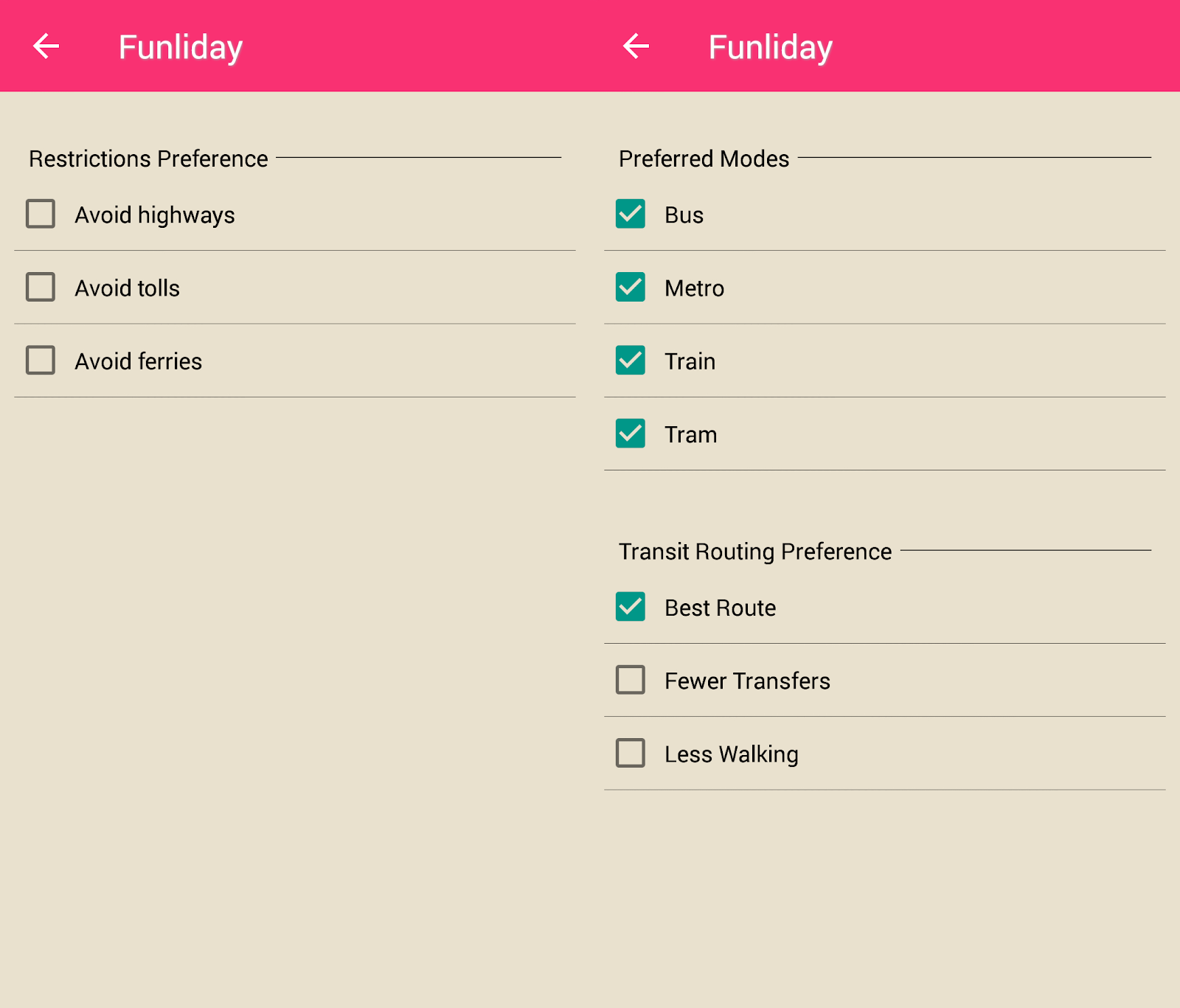This screenshot has height=1008, width=1180.
Task: Tap the back arrow on the left screen
Action: click(x=46, y=46)
